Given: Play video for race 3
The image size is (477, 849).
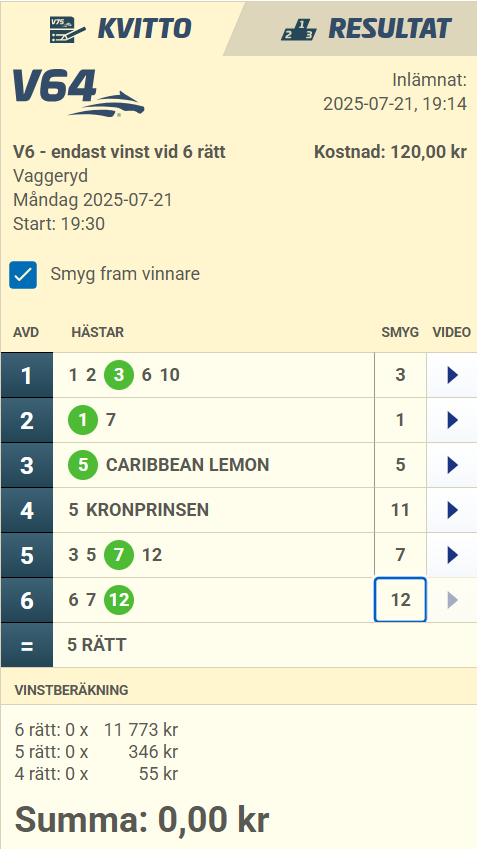Looking at the screenshot, I should pyautogui.click(x=453, y=465).
